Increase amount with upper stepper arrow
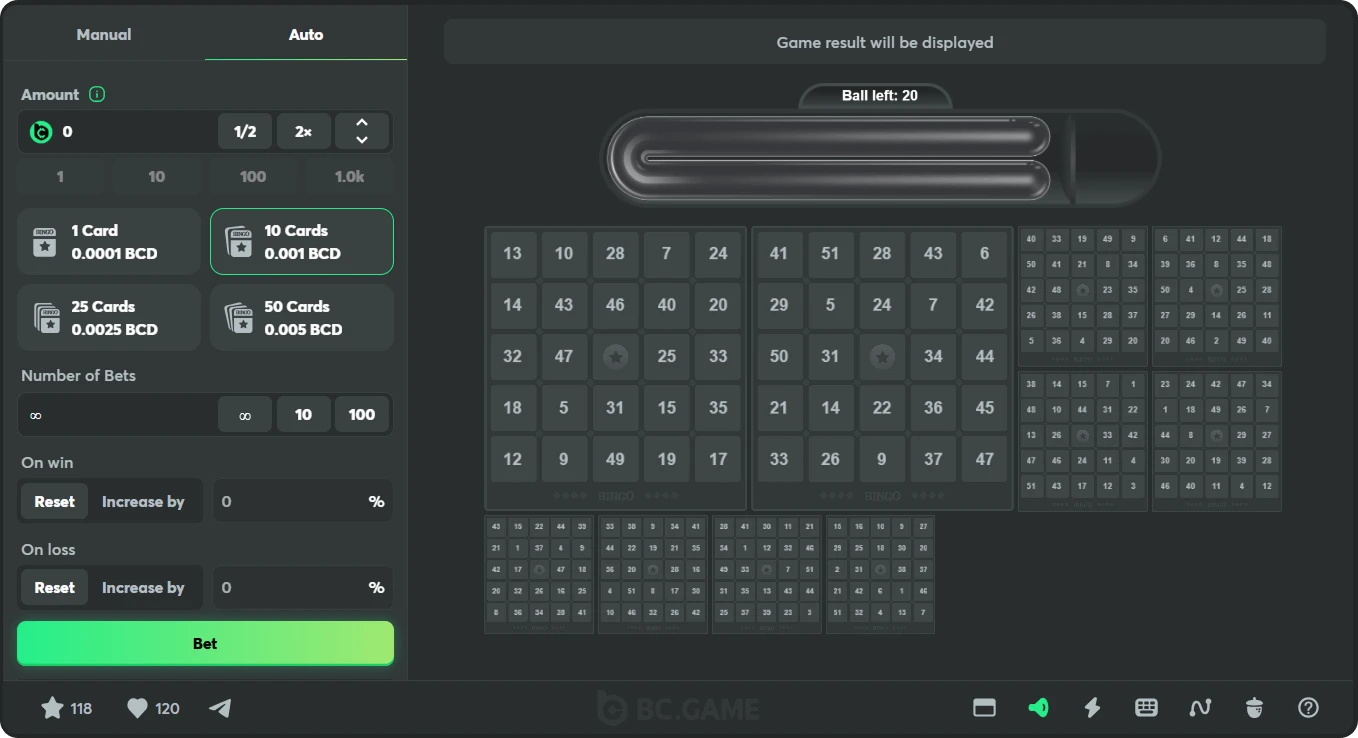The image size is (1358, 738). tap(361, 123)
